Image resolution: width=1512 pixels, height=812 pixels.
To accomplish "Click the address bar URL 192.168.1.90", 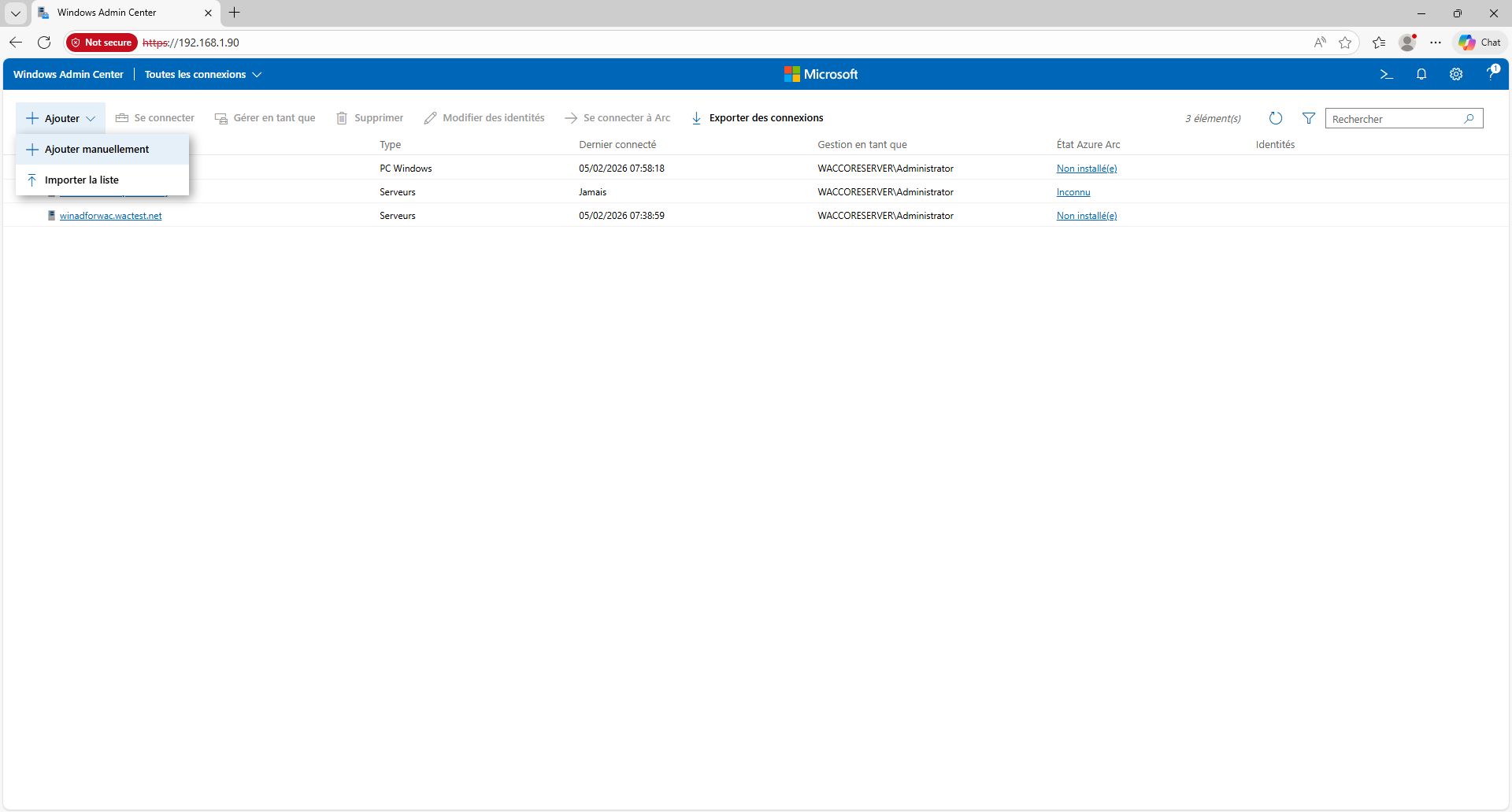I will point(191,43).
